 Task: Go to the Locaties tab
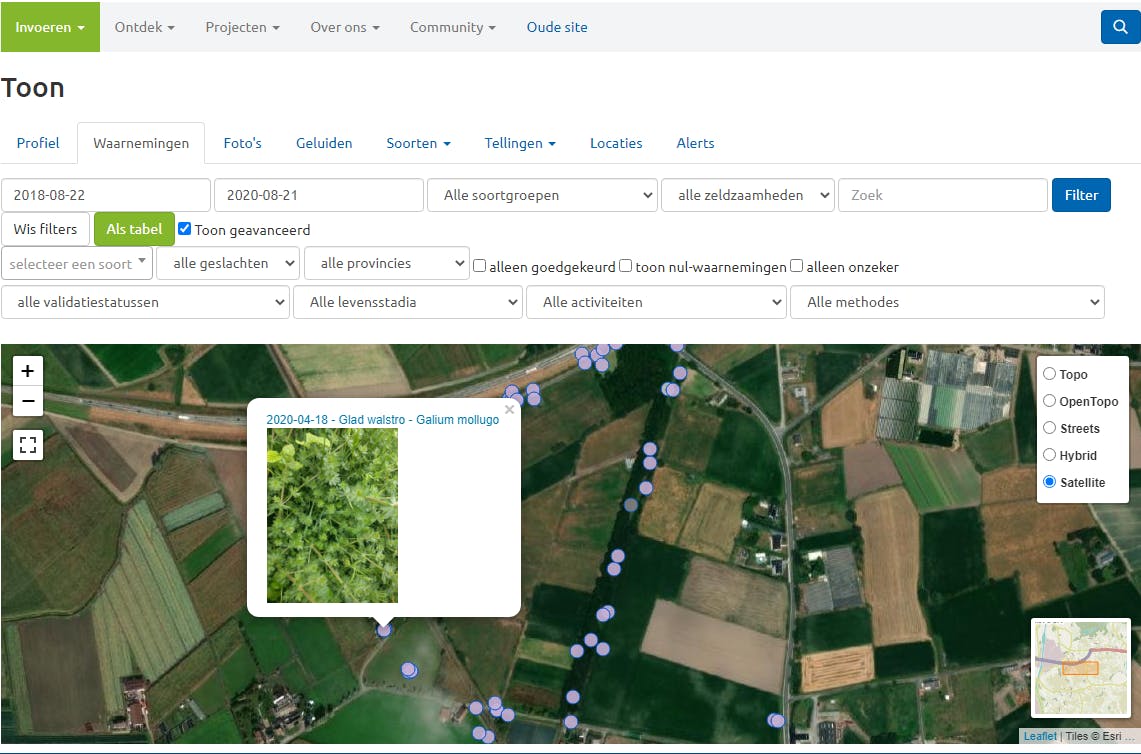[x=616, y=143]
